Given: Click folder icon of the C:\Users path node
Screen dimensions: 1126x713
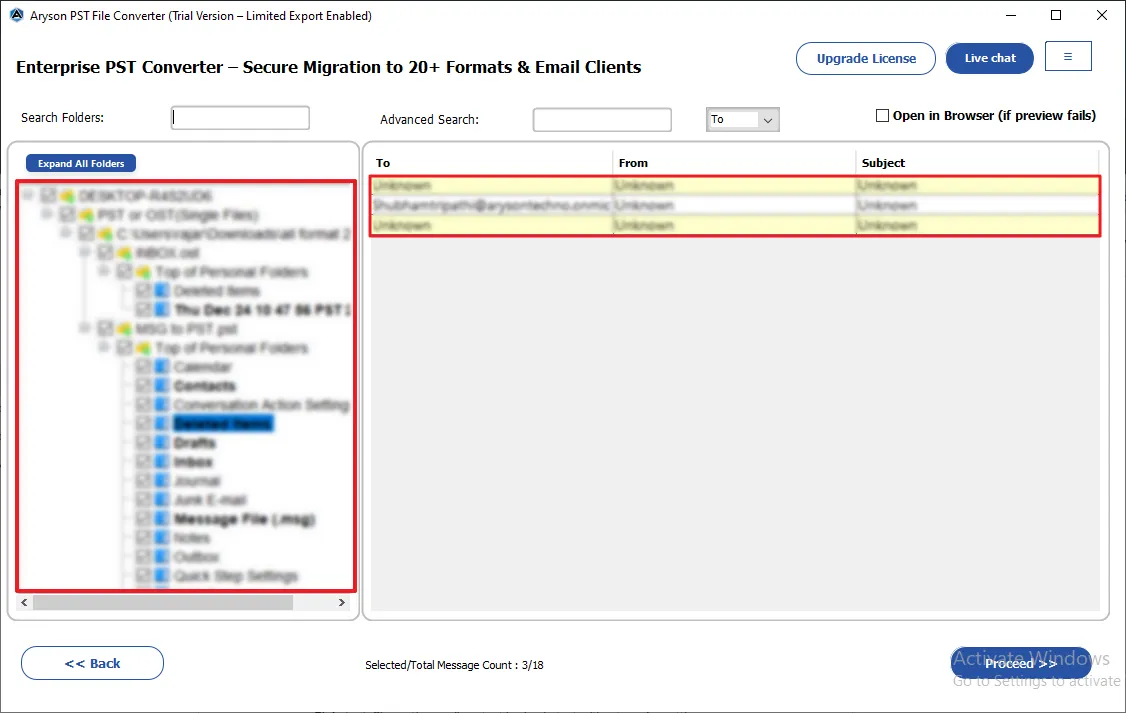Looking at the screenshot, I should click(x=106, y=233).
